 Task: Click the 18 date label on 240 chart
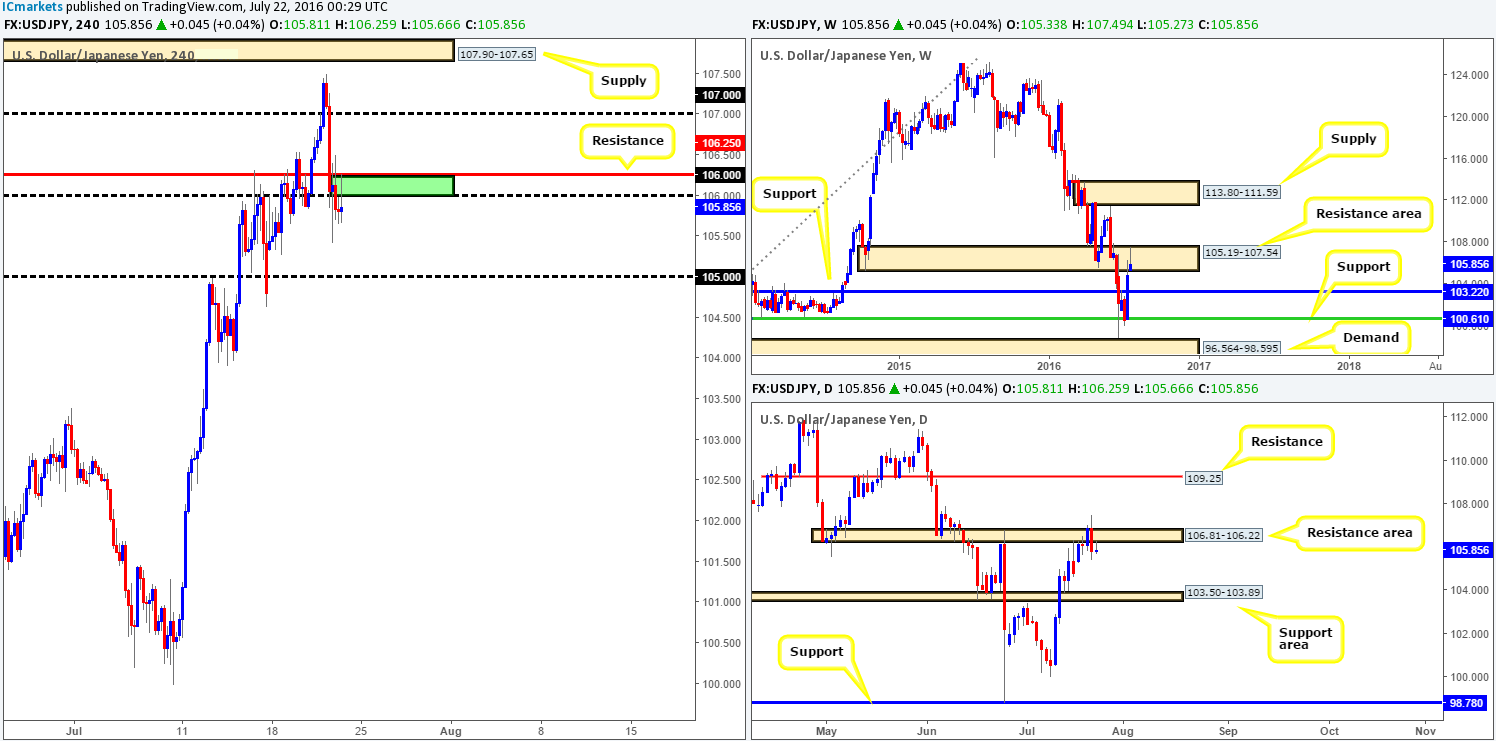[270, 729]
